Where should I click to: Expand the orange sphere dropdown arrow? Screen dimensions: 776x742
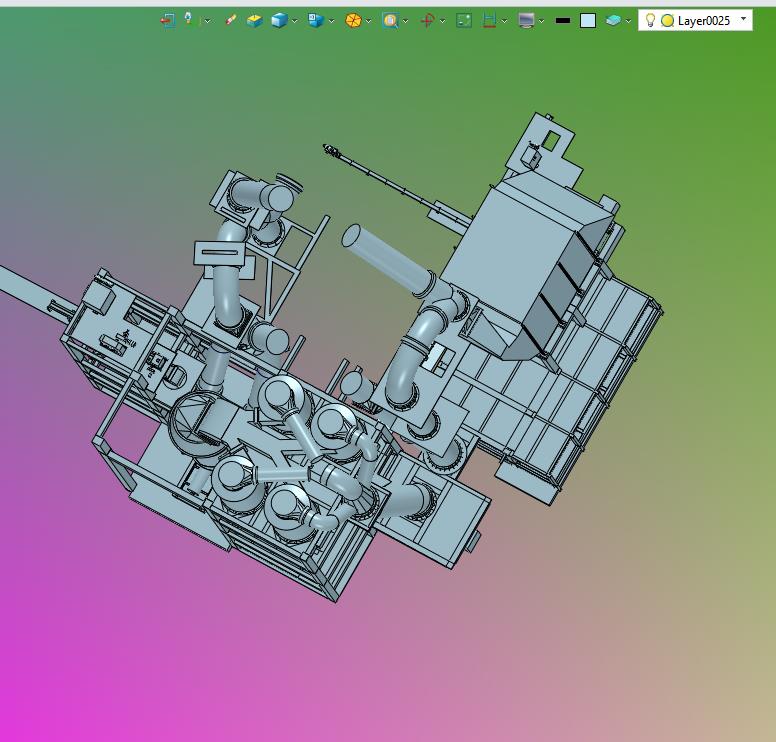tap(369, 21)
